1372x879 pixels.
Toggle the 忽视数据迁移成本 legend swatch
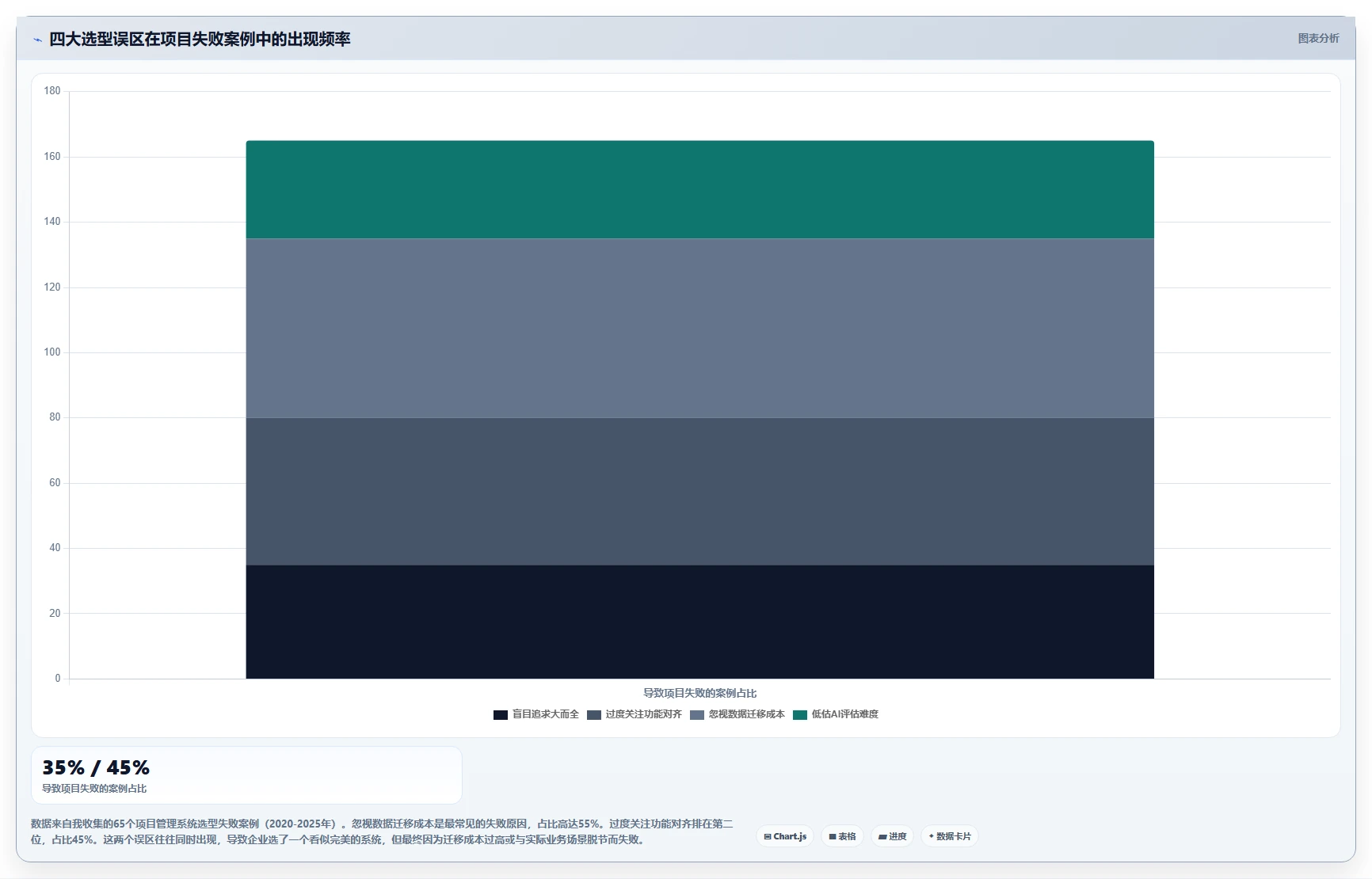pos(697,714)
